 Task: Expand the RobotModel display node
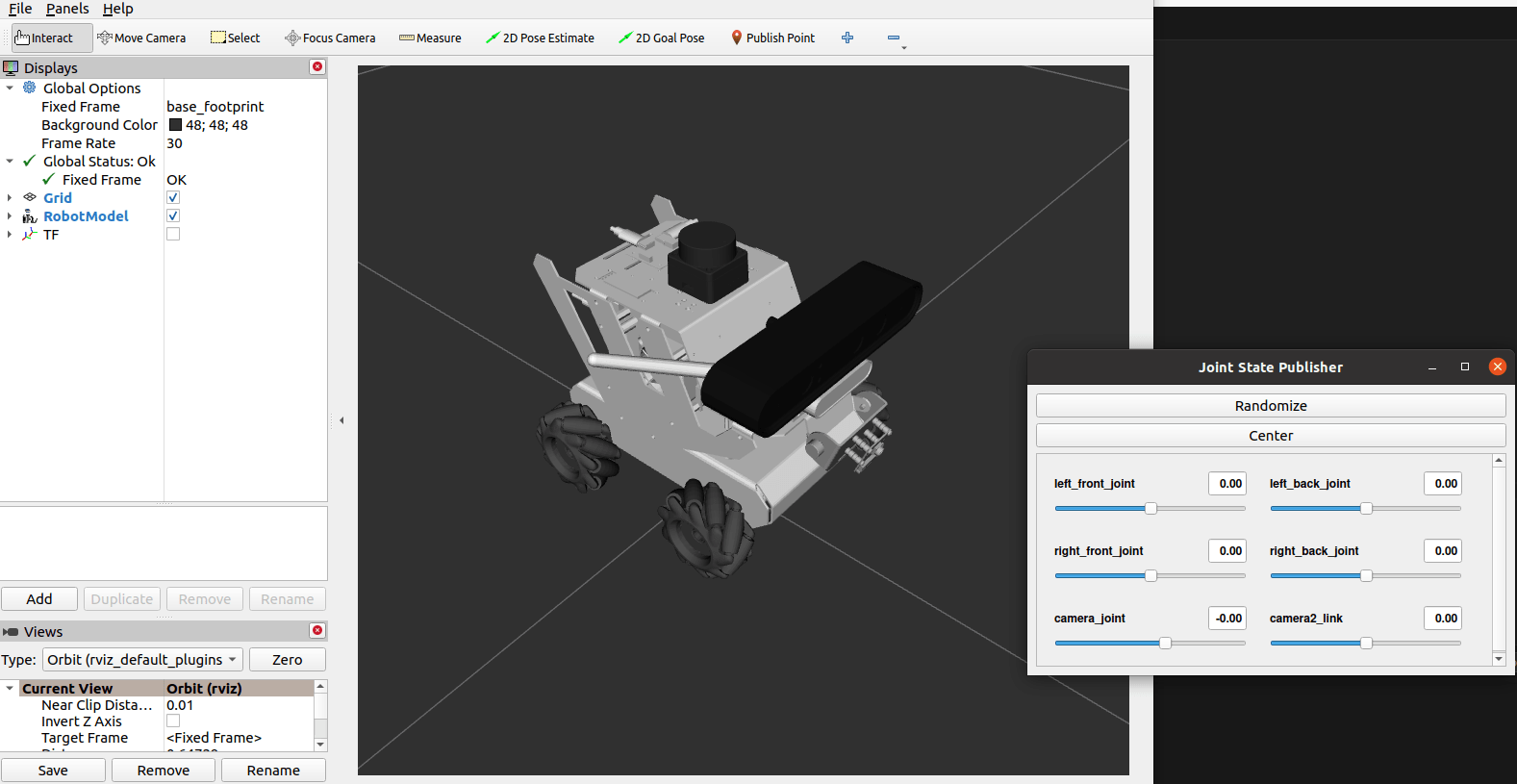(10, 216)
